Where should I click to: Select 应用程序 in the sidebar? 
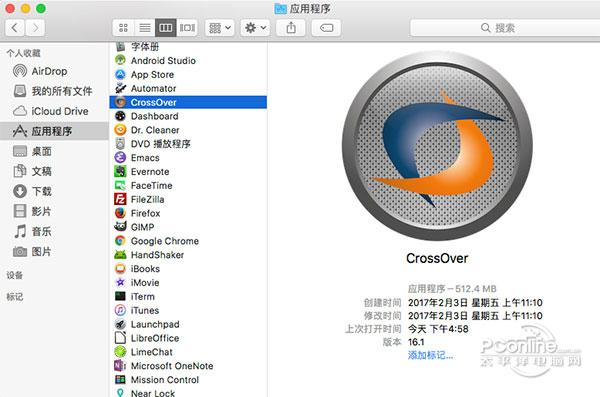(54, 131)
